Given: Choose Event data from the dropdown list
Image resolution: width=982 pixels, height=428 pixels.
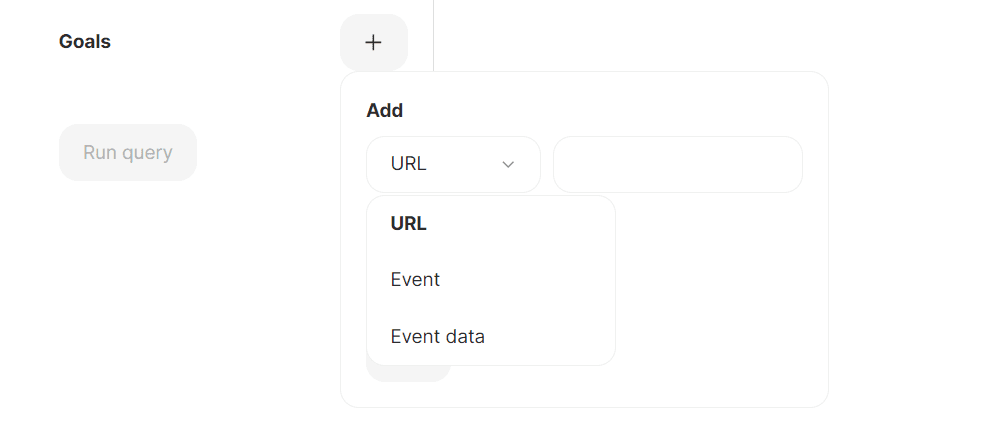Looking at the screenshot, I should [437, 337].
